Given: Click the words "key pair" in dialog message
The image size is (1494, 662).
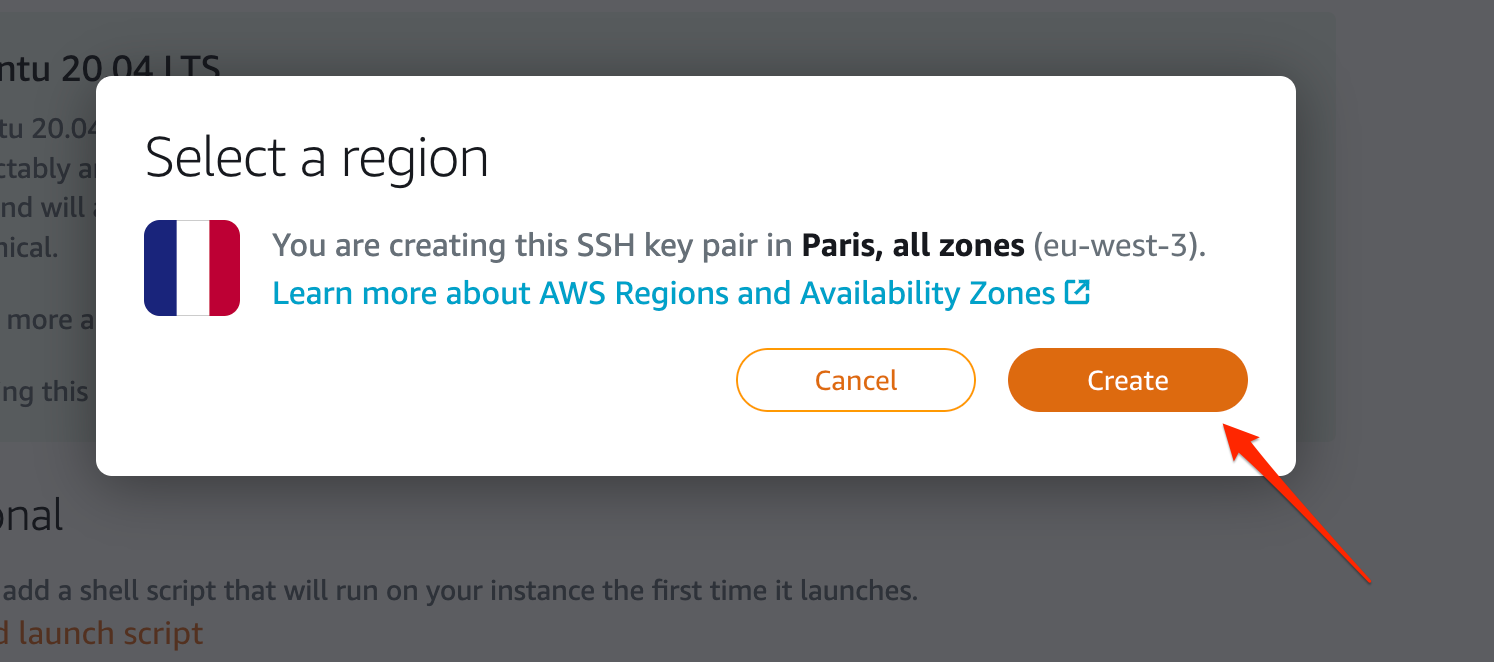Looking at the screenshot, I should (x=713, y=245).
